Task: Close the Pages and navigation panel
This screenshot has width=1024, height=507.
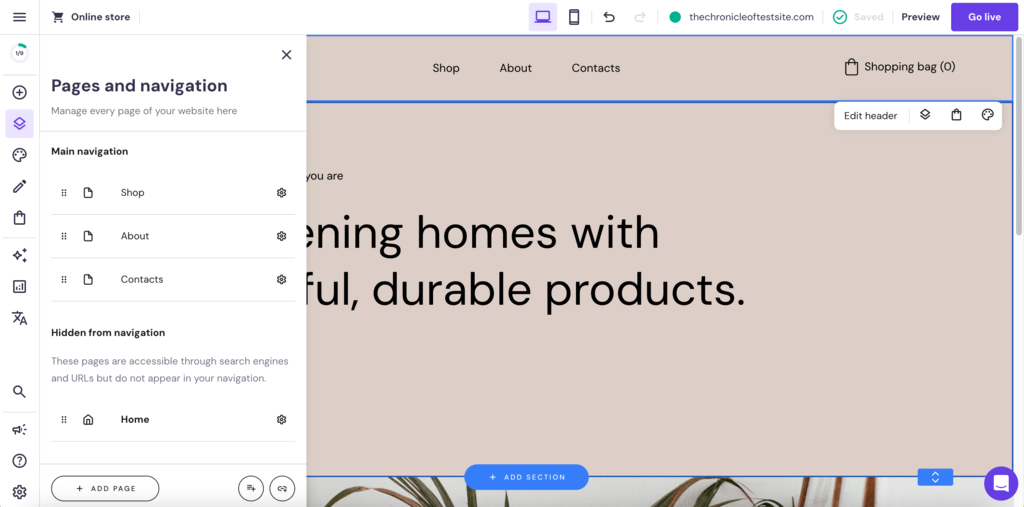Action: click(x=286, y=55)
